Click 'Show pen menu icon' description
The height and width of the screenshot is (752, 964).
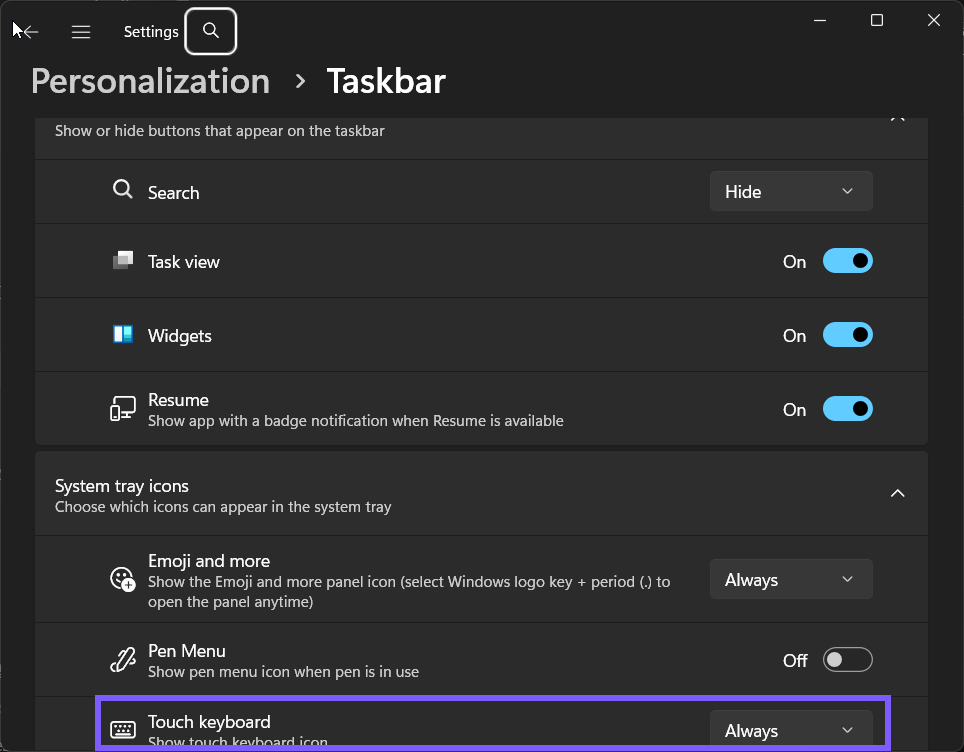pos(283,672)
